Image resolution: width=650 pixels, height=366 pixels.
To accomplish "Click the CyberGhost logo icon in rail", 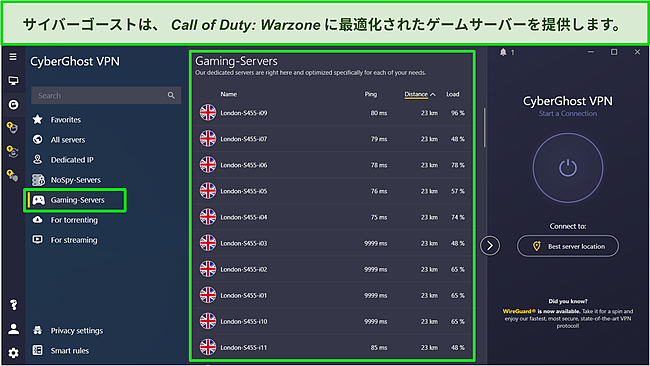I will (x=13, y=104).
